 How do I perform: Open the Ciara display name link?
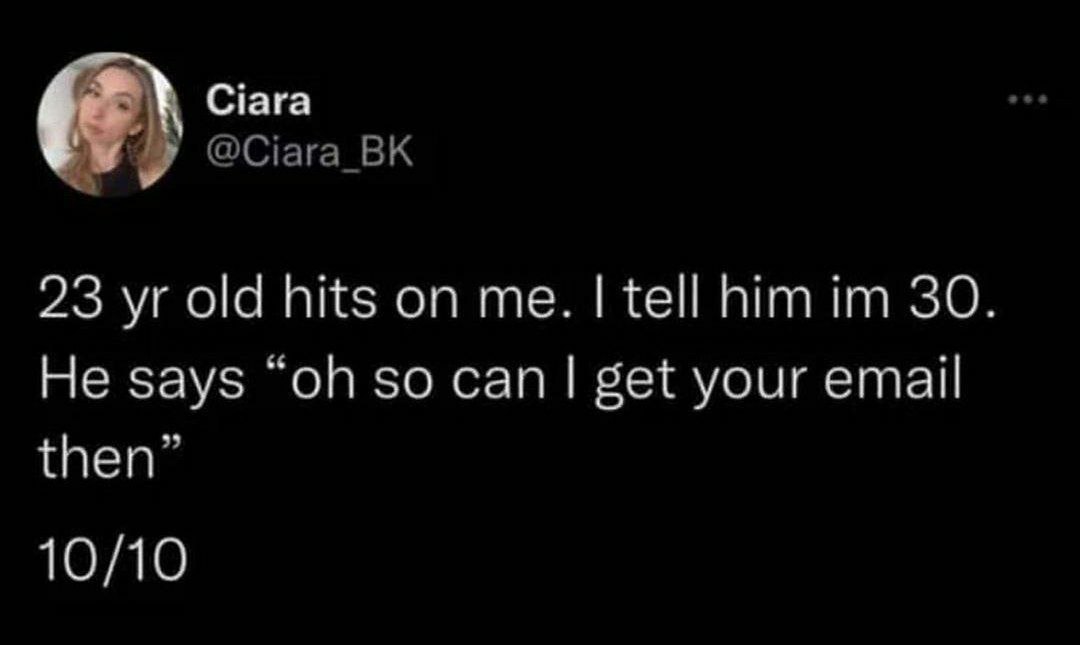259,100
